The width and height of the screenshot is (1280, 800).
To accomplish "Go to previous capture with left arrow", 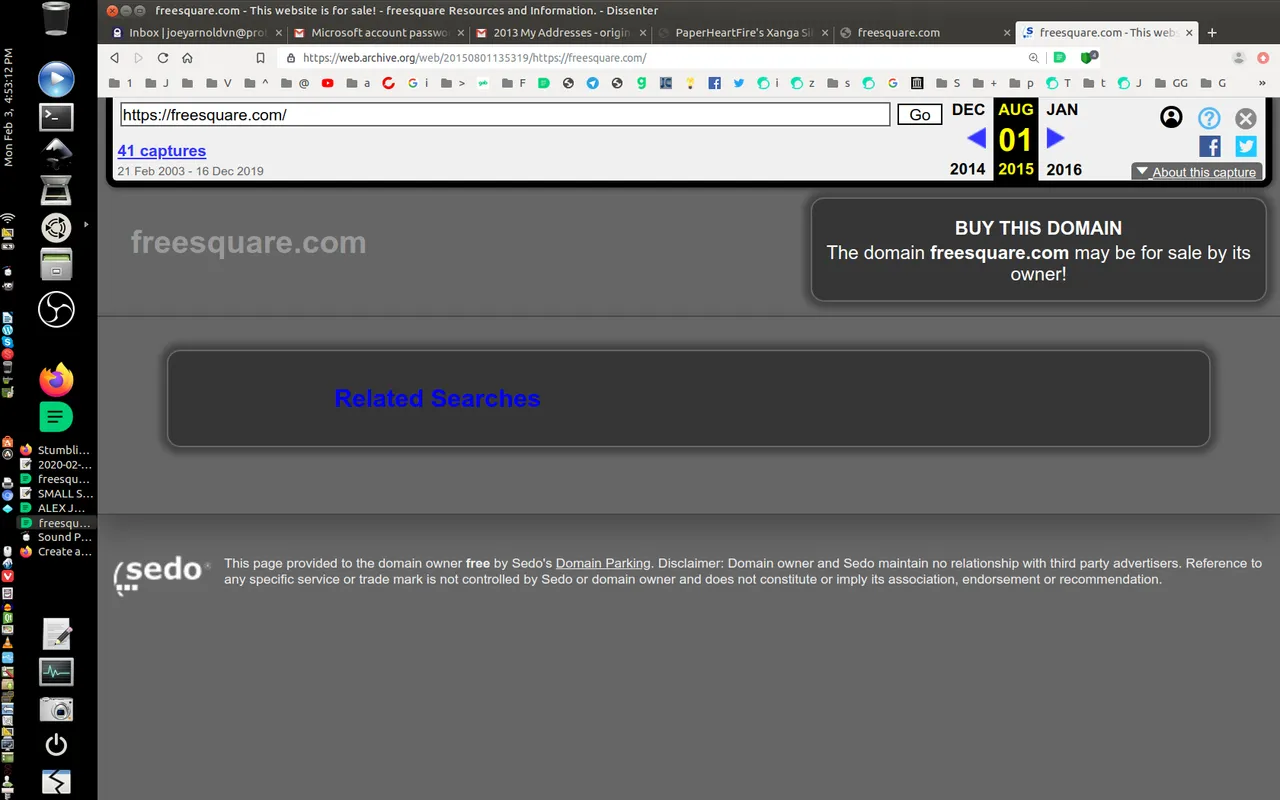I will (976, 139).
